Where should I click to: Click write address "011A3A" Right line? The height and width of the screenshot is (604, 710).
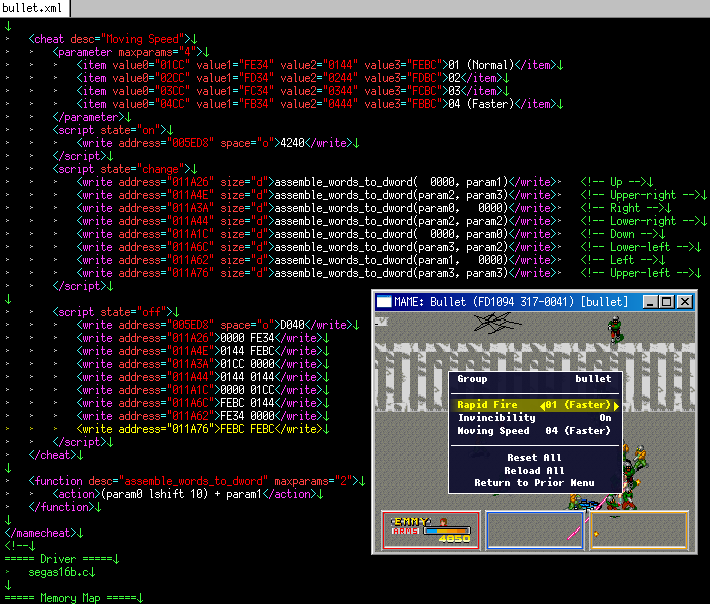[319, 208]
